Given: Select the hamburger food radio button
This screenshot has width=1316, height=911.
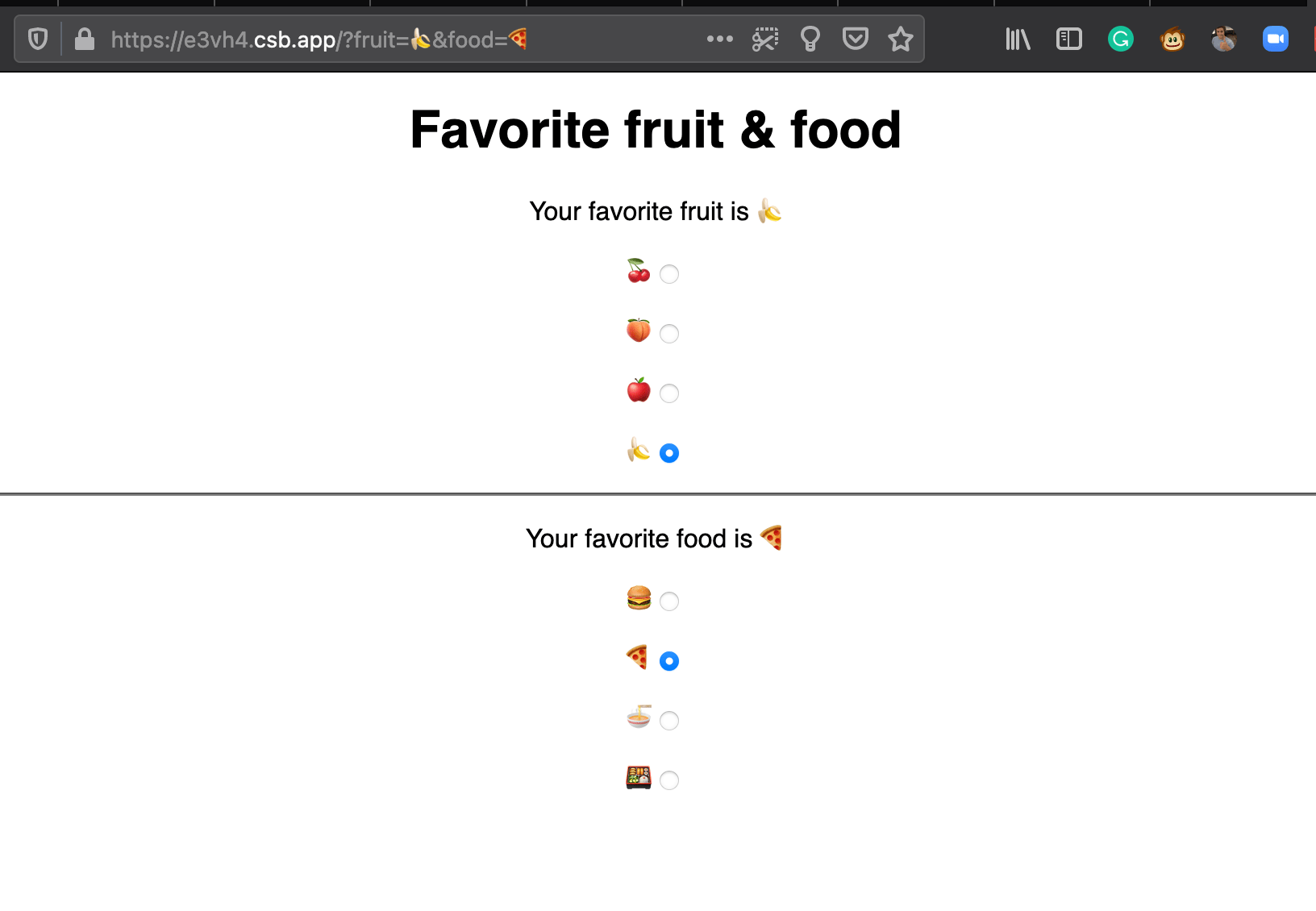Looking at the screenshot, I should [669, 601].
